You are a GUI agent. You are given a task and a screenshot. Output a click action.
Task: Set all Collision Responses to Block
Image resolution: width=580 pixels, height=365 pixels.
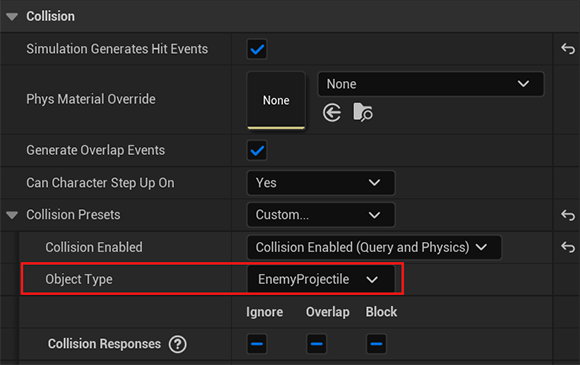tap(377, 344)
